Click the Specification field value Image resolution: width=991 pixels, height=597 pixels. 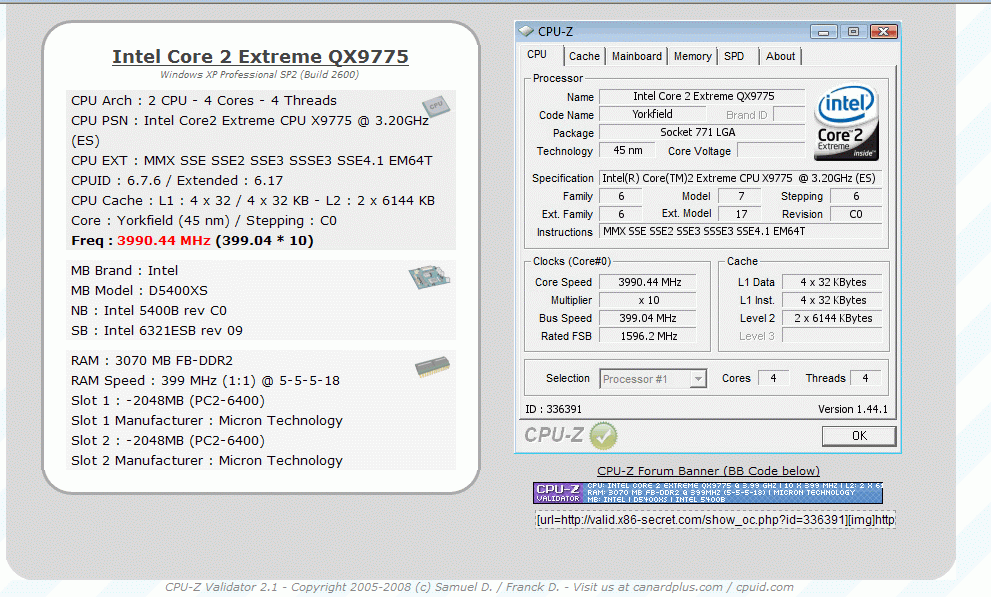tap(740, 178)
